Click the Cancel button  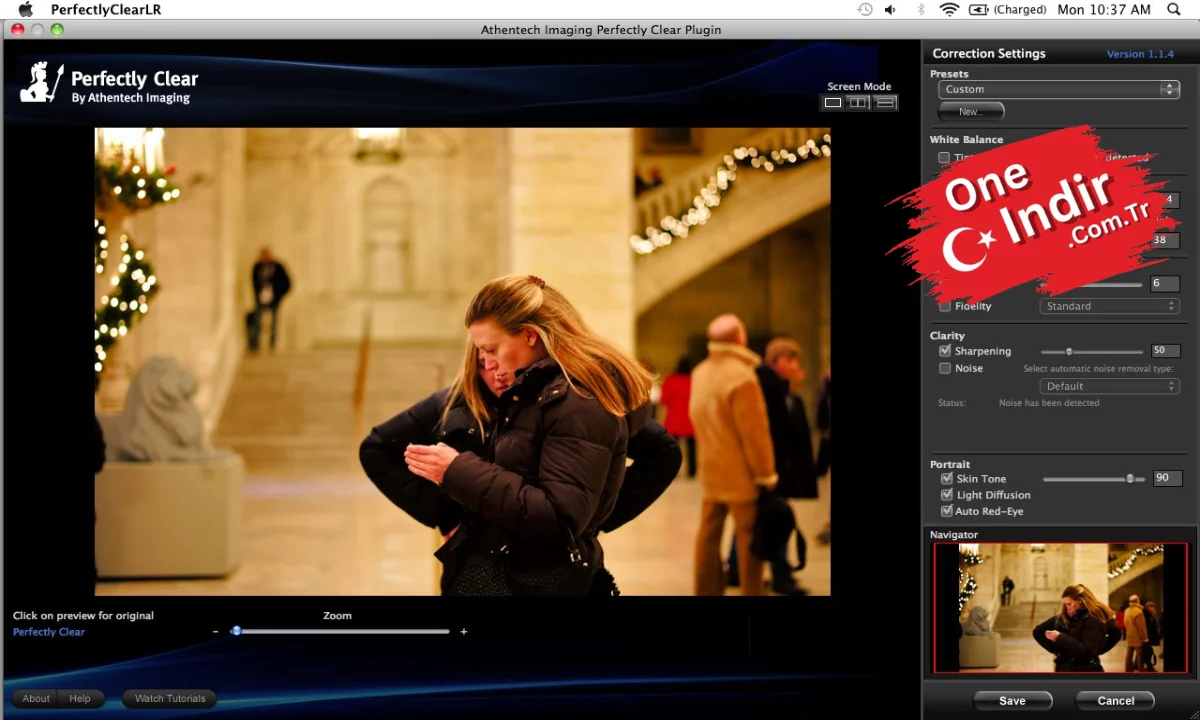click(x=1115, y=701)
